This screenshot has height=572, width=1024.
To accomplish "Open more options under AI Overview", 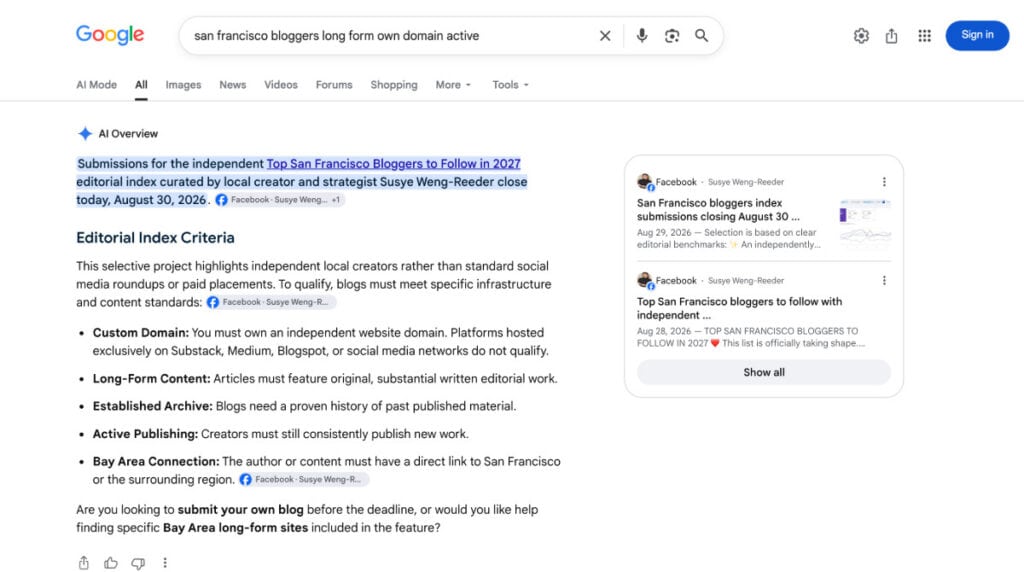I will pyautogui.click(x=165, y=563).
